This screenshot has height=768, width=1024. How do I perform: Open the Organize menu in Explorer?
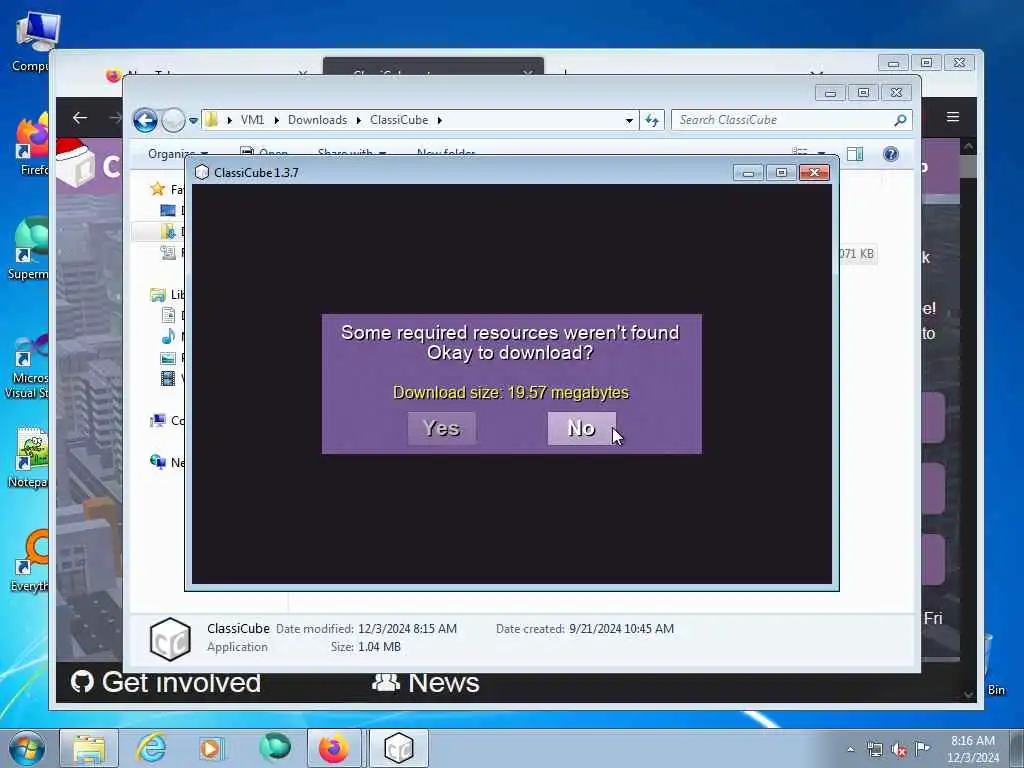[178, 154]
